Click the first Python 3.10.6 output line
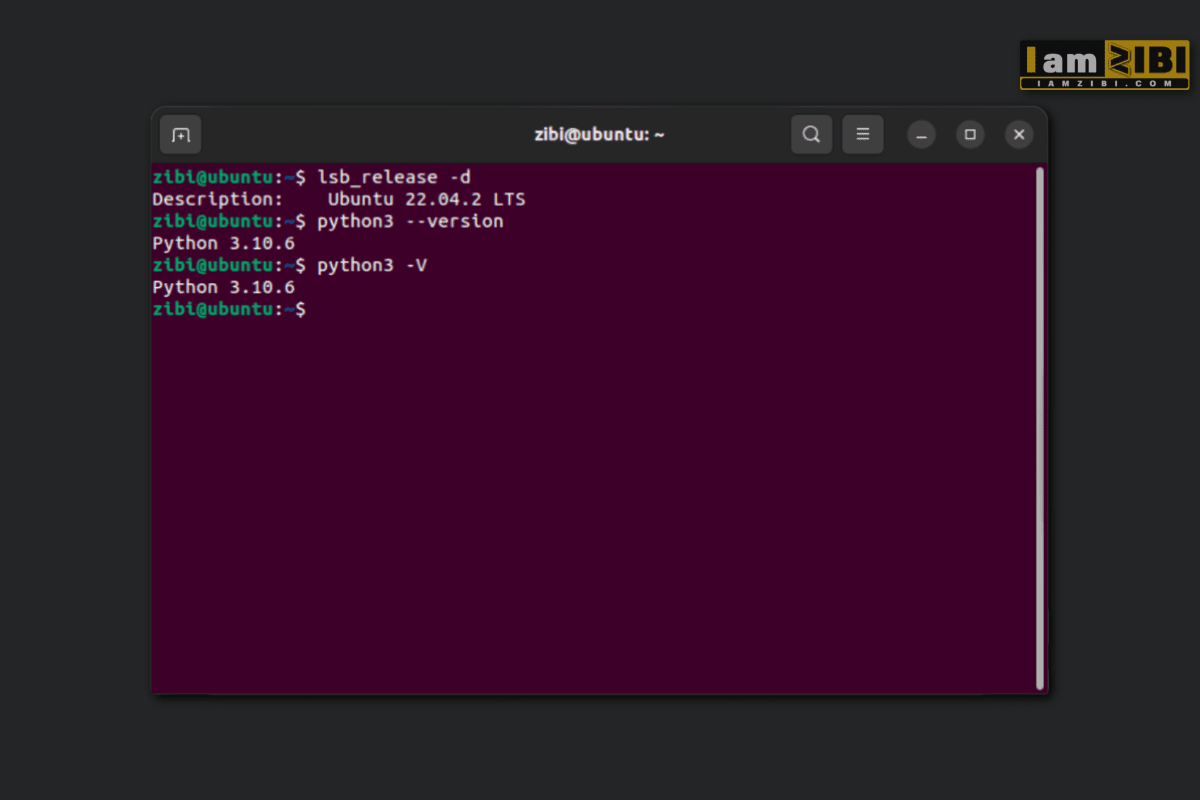1200x800 pixels. 223,243
